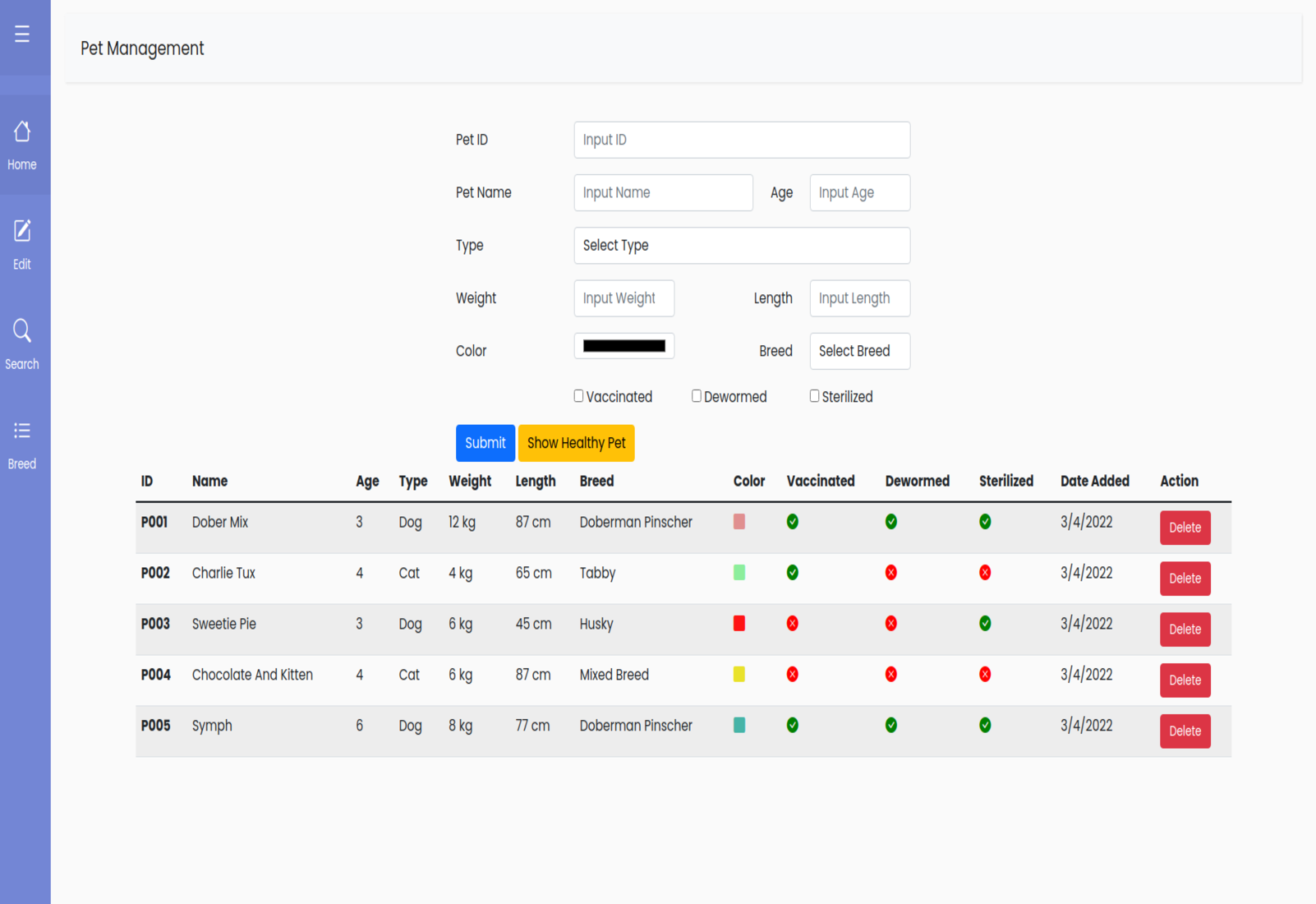The width and height of the screenshot is (1316, 904).
Task: Check the Sterilized checkbox
Action: click(814, 396)
